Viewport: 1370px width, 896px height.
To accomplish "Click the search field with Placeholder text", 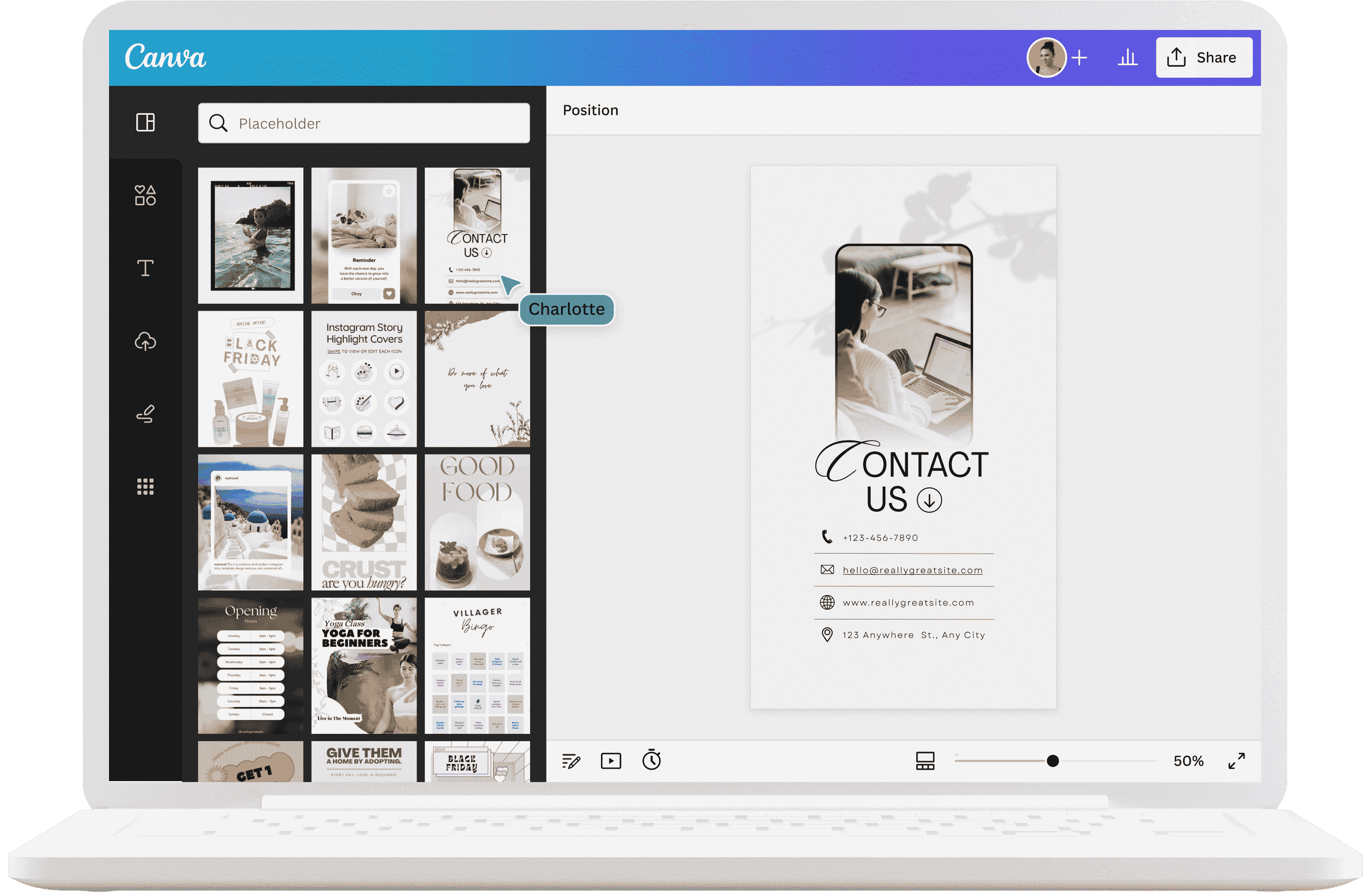I will click(x=364, y=123).
